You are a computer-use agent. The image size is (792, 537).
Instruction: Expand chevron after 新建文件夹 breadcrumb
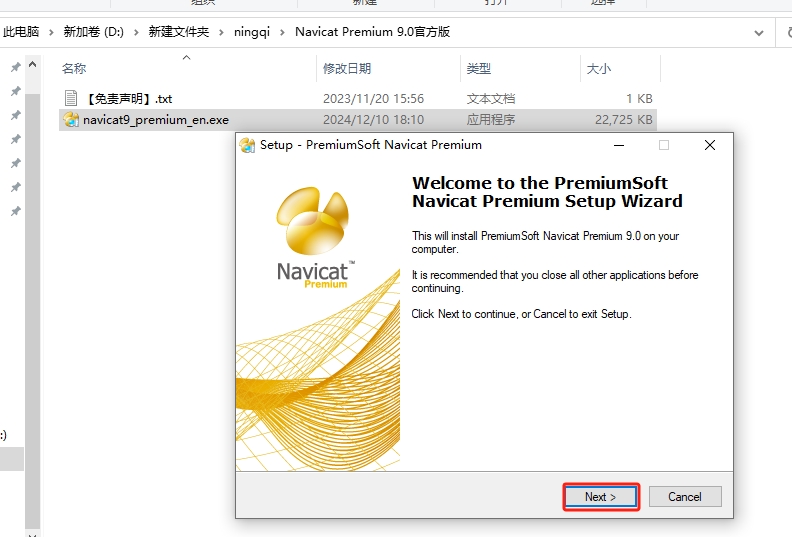pyautogui.click(x=221, y=32)
